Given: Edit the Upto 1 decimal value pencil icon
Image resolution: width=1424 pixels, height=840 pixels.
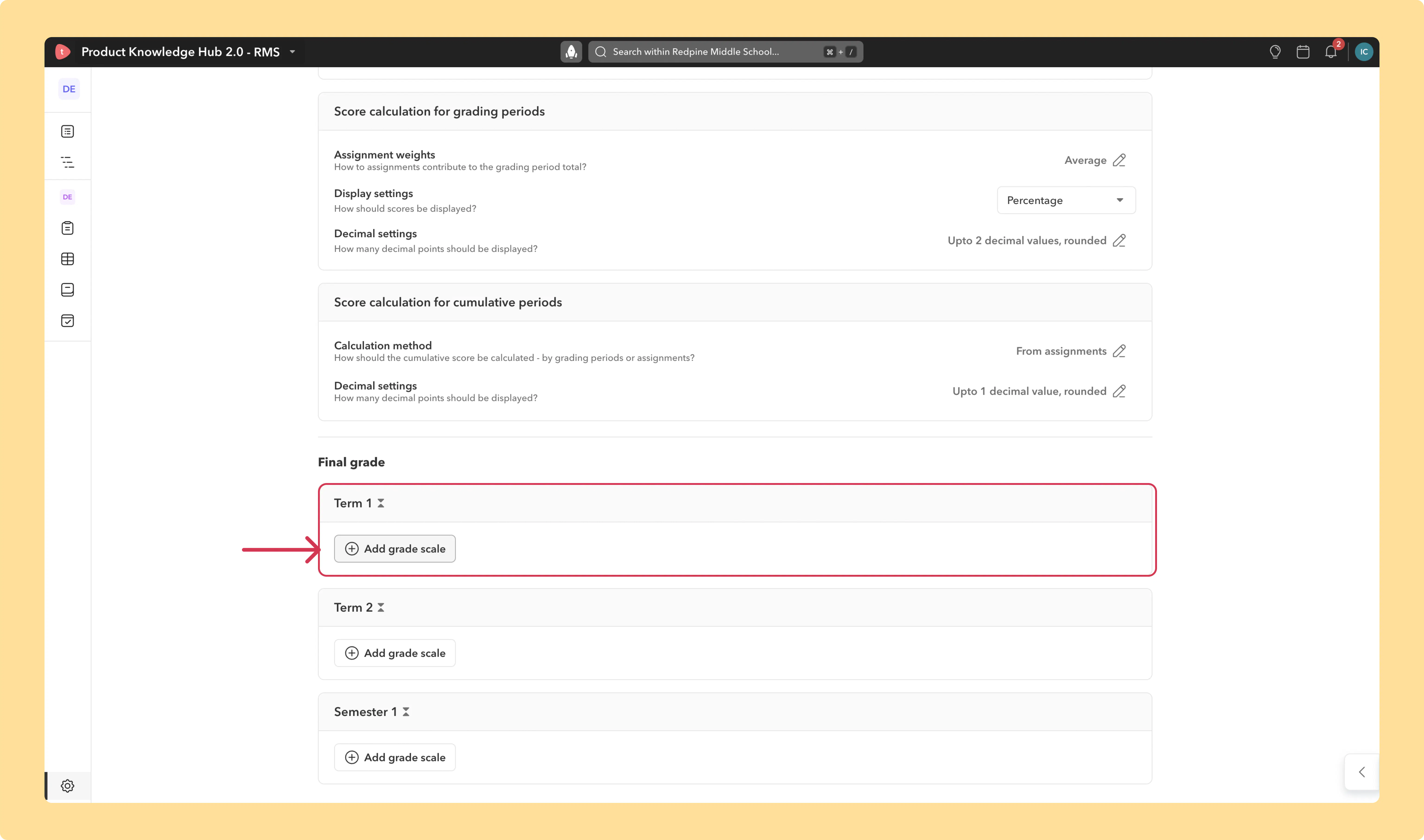Looking at the screenshot, I should pyautogui.click(x=1119, y=391).
